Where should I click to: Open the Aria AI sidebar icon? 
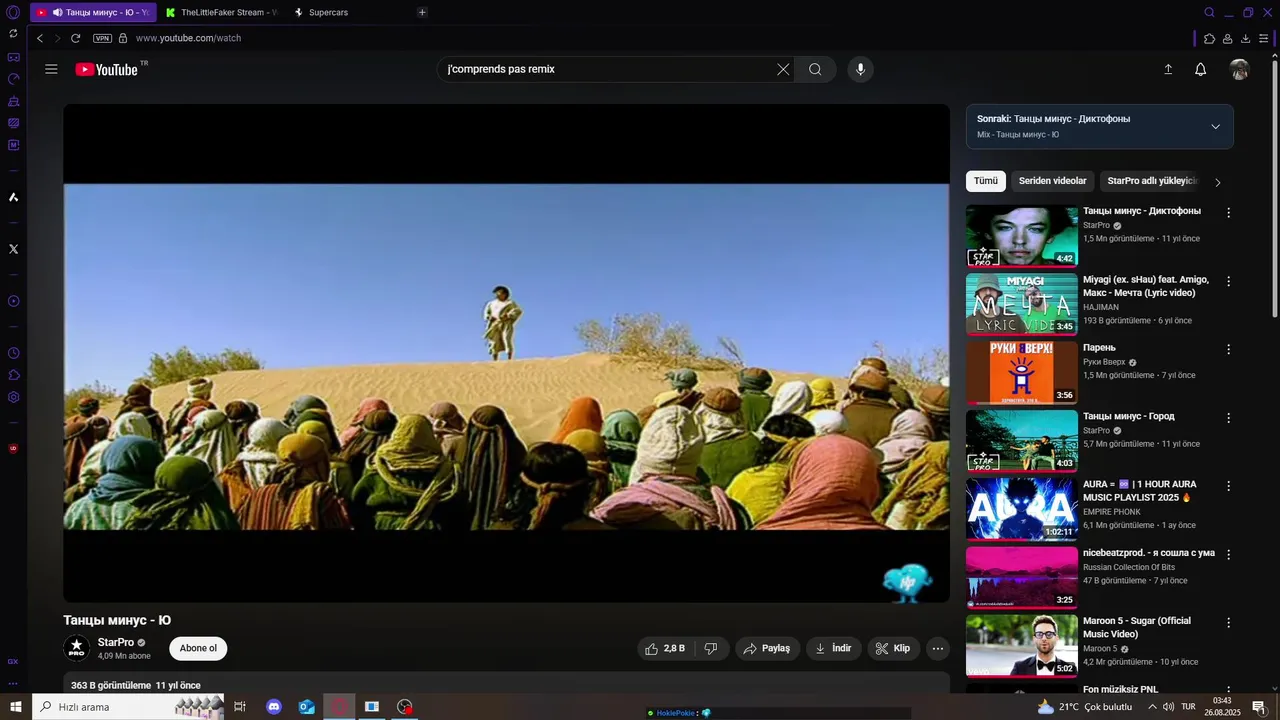13,197
